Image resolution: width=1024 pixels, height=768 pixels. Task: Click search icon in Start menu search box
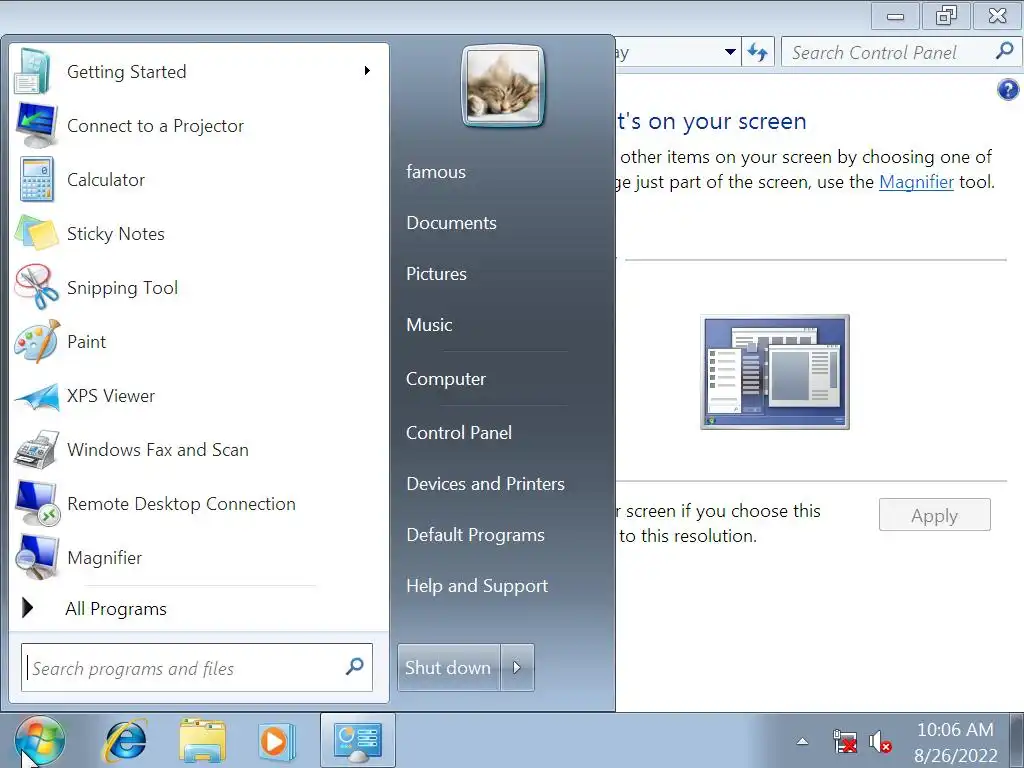tap(355, 667)
